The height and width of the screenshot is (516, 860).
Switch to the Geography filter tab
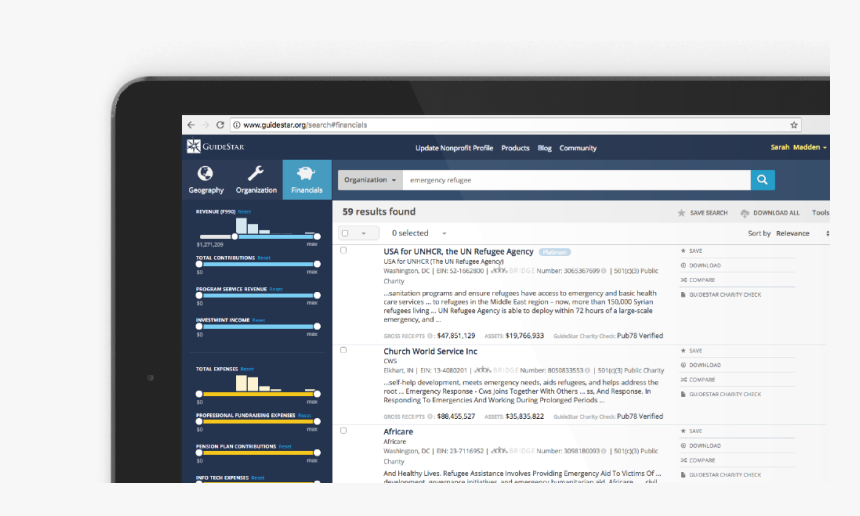[206, 180]
